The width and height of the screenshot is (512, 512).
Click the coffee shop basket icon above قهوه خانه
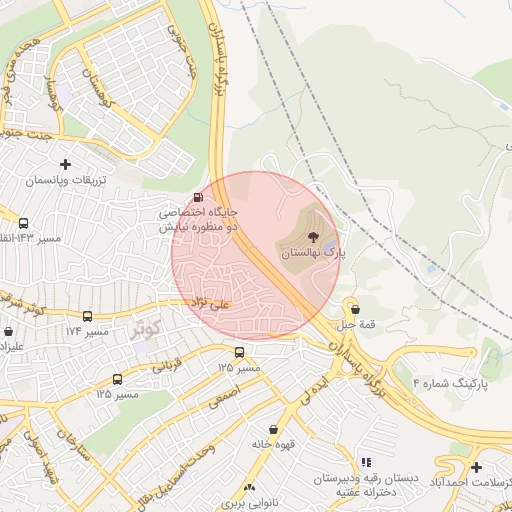pos(273,430)
